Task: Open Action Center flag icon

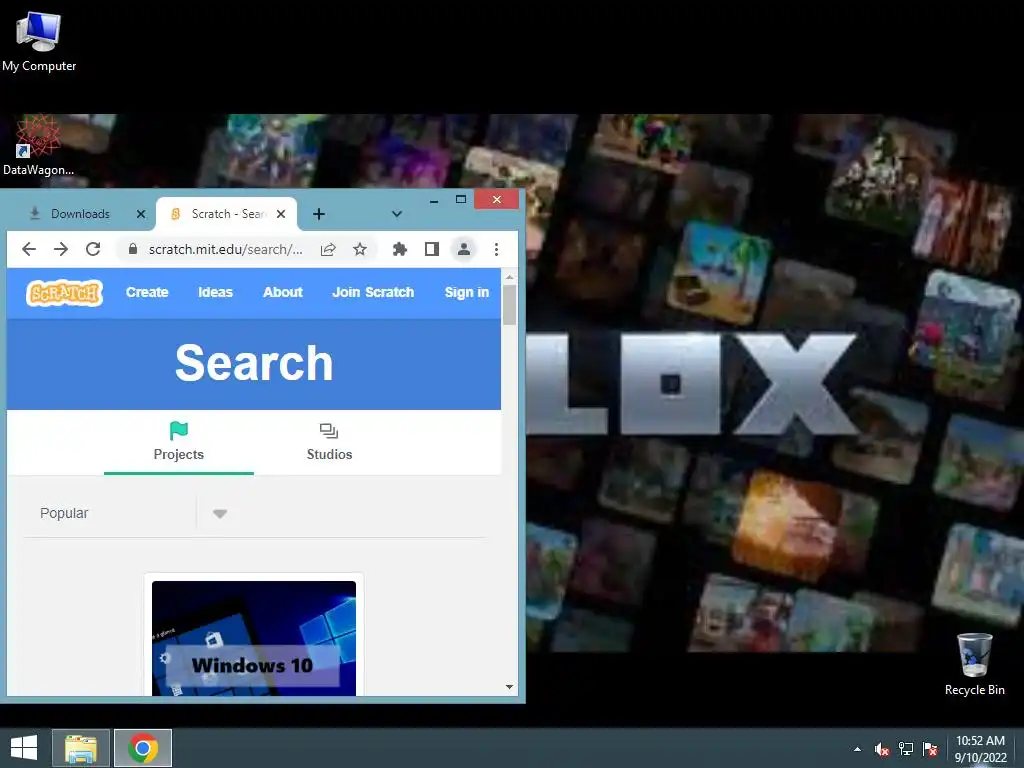Action: [930, 749]
